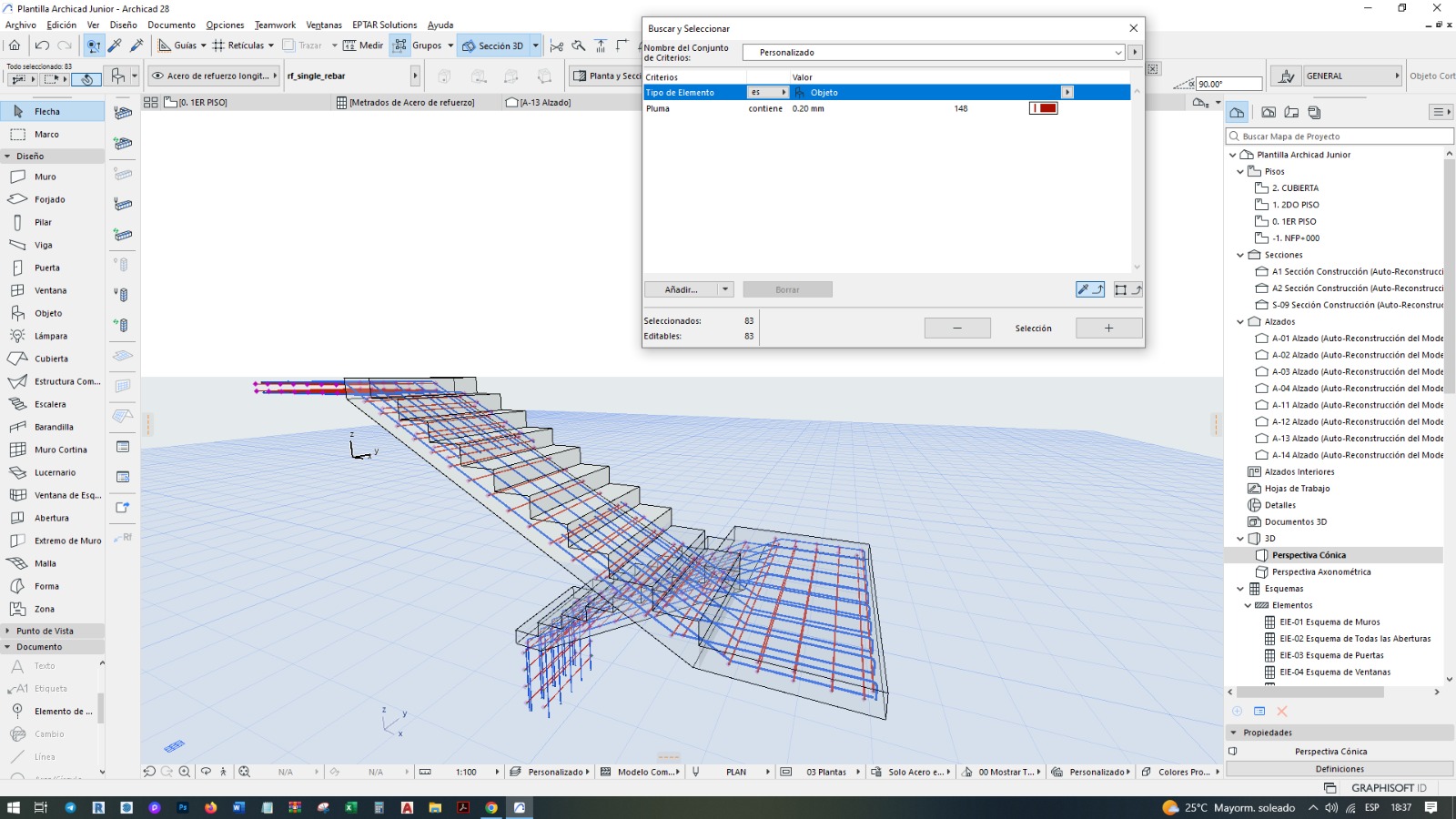Image resolution: width=1456 pixels, height=819 pixels.
Task: Pick the Abertura opening tool
Action: pyautogui.click(x=52, y=518)
